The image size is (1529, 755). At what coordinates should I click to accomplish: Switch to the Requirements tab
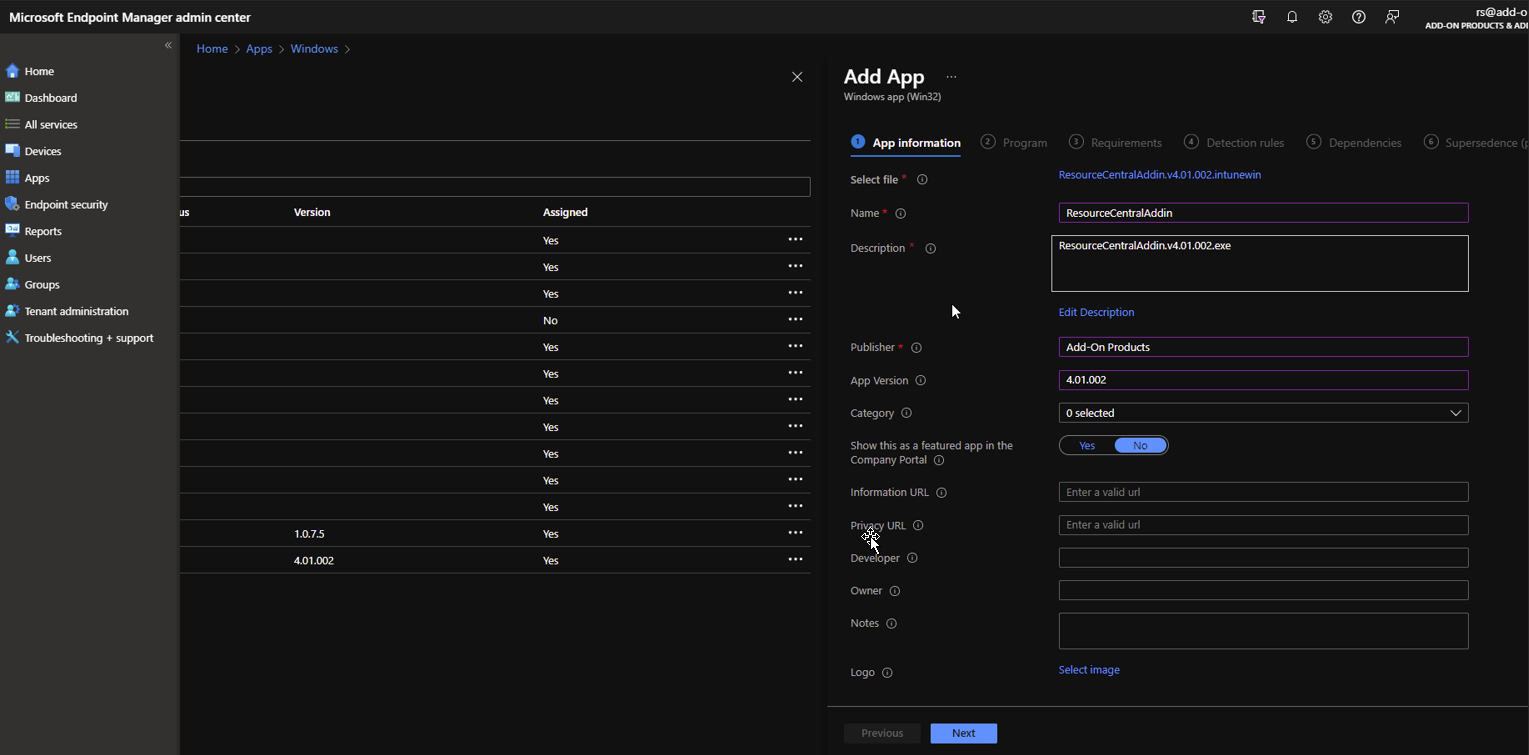click(1115, 143)
